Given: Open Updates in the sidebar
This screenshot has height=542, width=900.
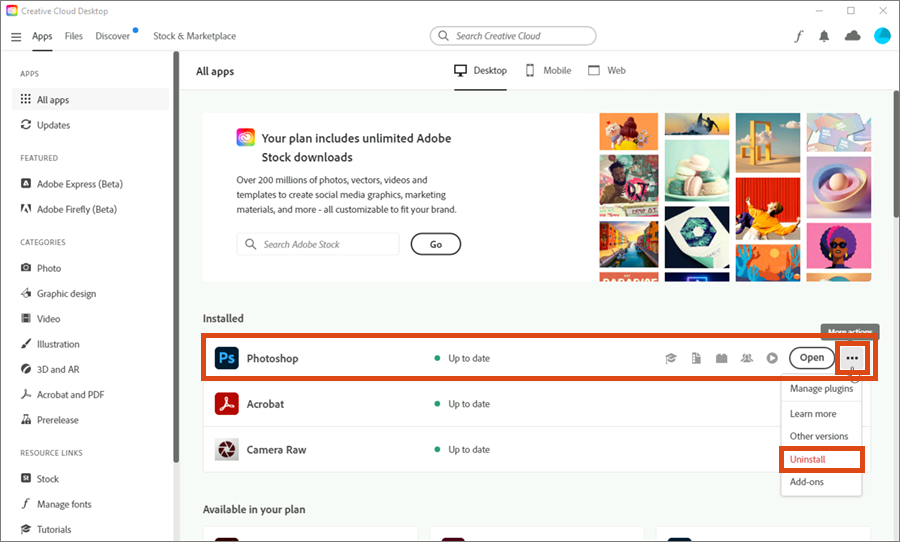Looking at the screenshot, I should (x=53, y=125).
